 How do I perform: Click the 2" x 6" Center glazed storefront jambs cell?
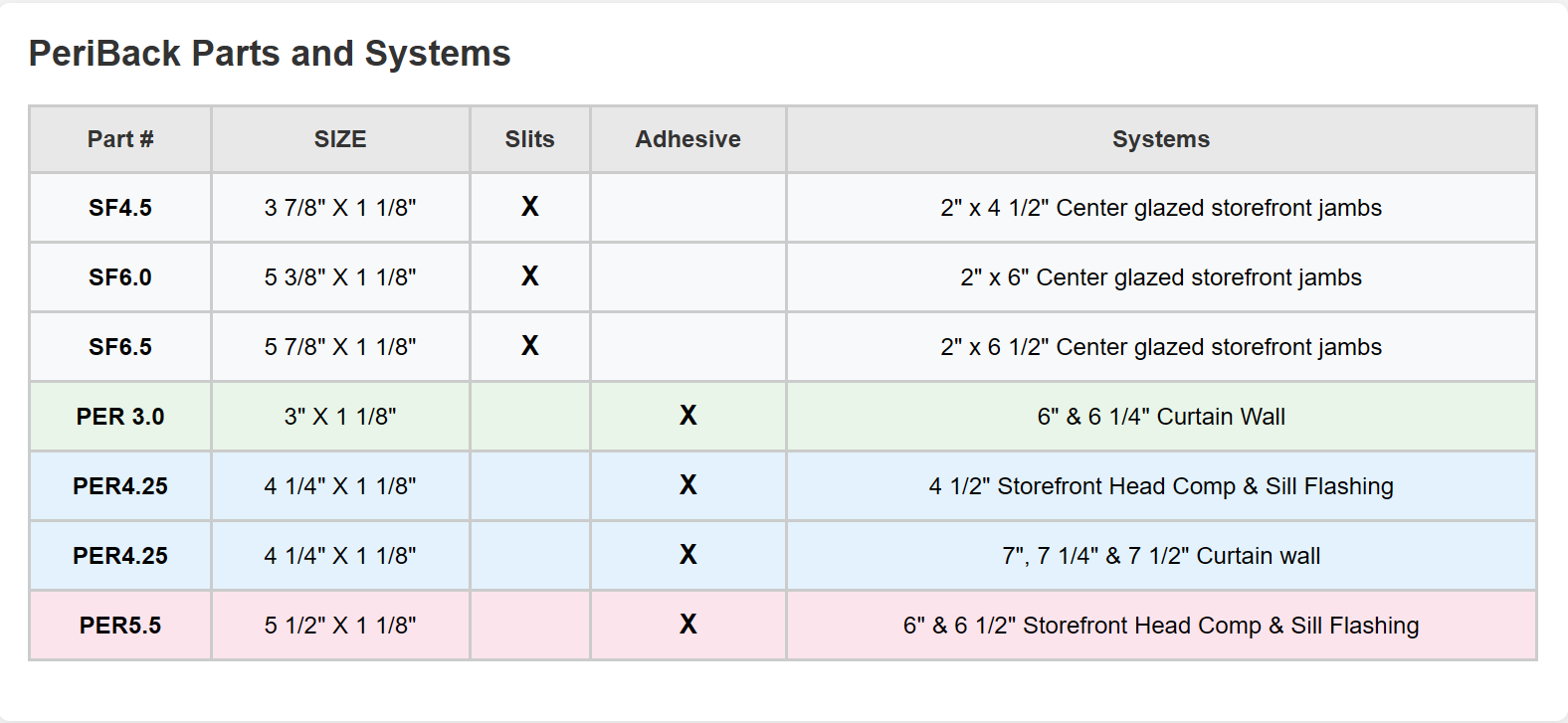coord(1160,277)
